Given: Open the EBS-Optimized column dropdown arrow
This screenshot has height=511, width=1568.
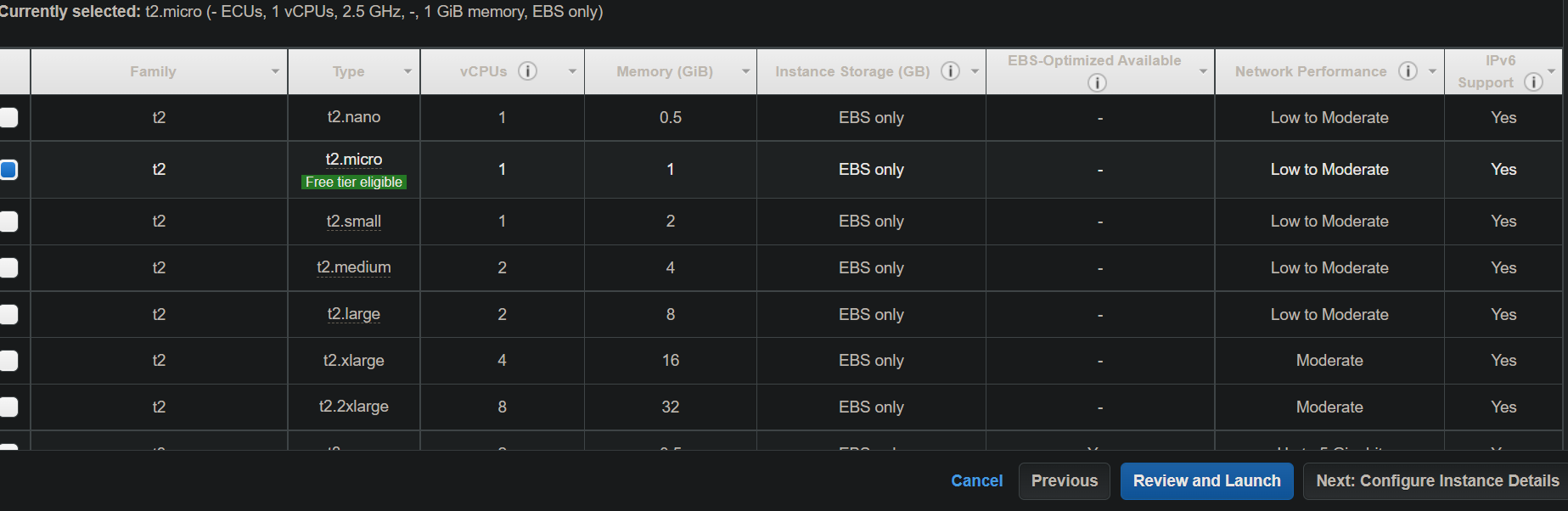Looking at the screenshot, I should [1203, 71].
